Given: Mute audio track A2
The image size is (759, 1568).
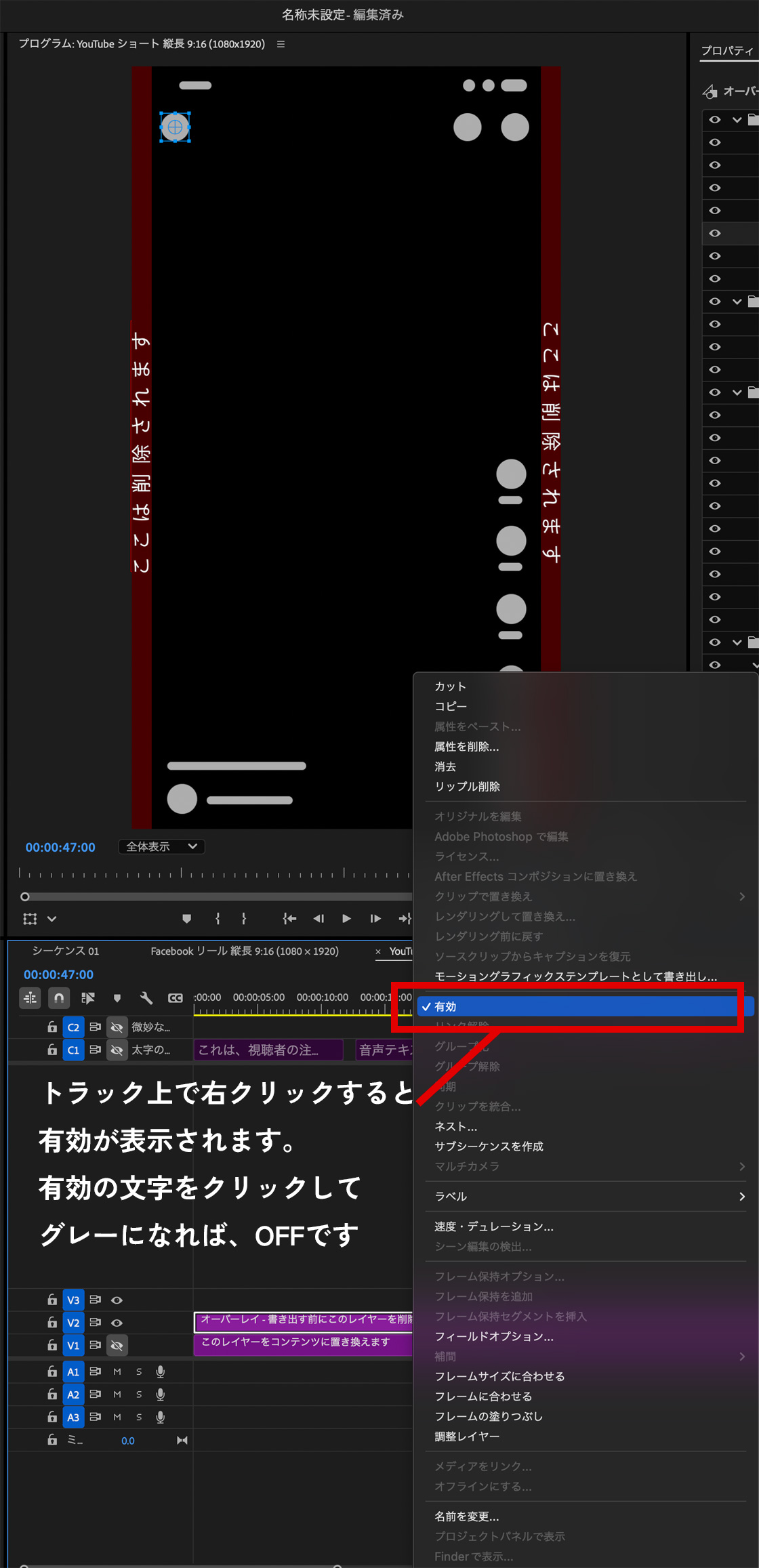Looking at the screenshot, I should [117, 1395].
